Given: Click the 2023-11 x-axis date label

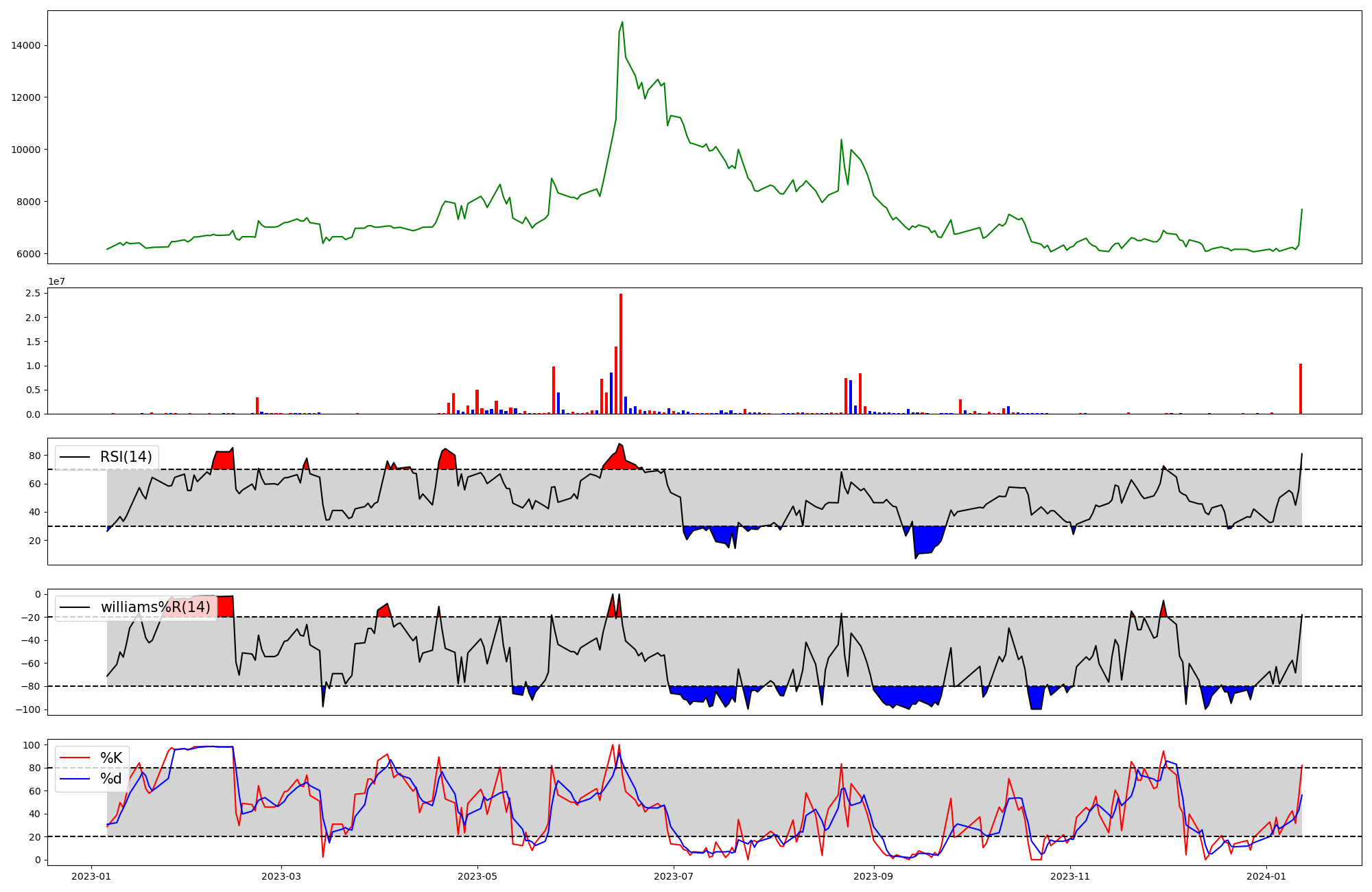Looking at the screenshot, I should [1070, 876].
